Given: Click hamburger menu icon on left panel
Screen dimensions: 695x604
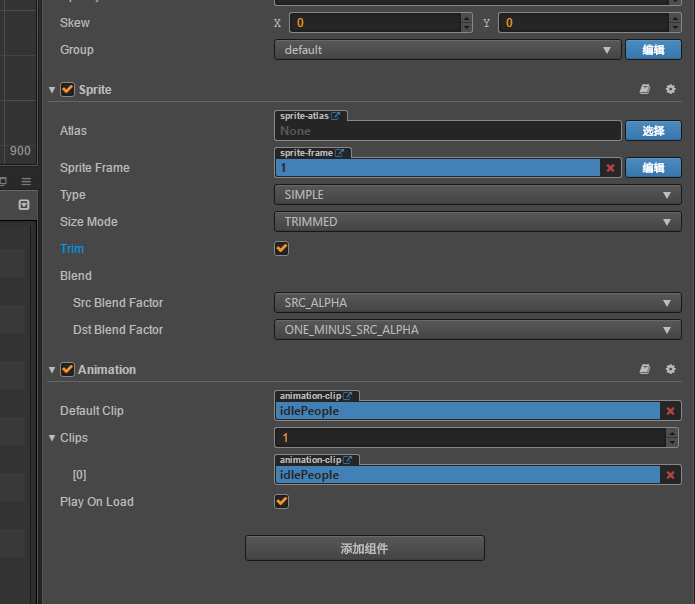Looking at the screenshot, I should click(26, 181).
